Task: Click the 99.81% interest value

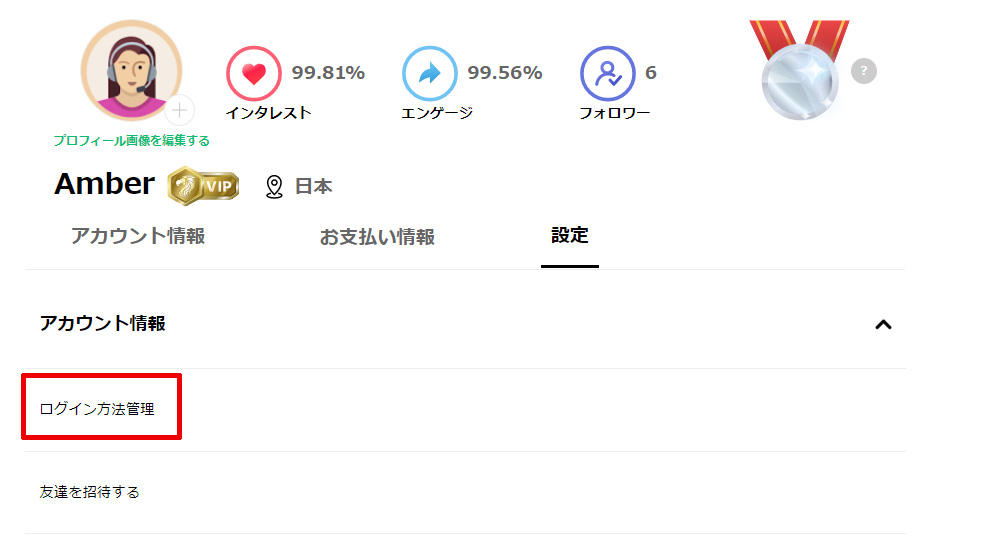Action: [328, 73]
